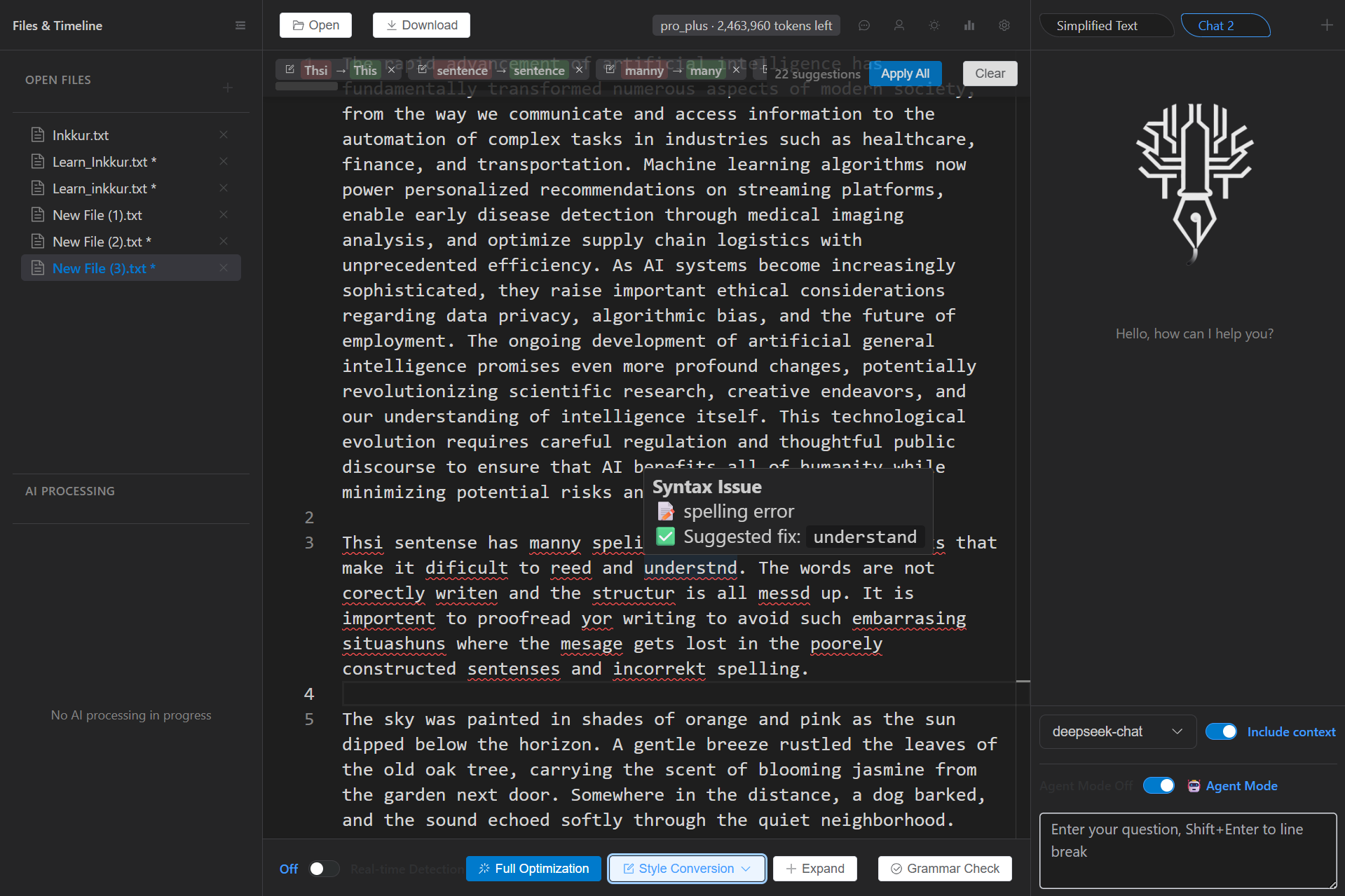This screenshot has height=896, width=1345.
Task: Open the deepseek-chat model dropdown
Action: click(x=1117, y=731)
